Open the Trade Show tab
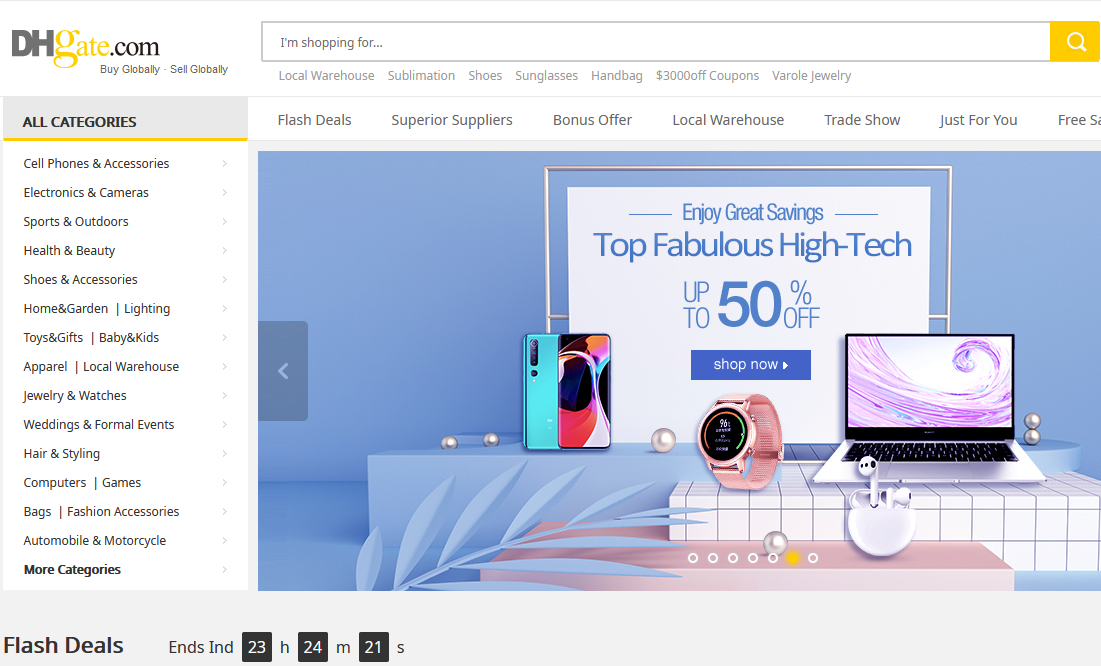The height and width of the screenshot is (666, 1101). 862,120
